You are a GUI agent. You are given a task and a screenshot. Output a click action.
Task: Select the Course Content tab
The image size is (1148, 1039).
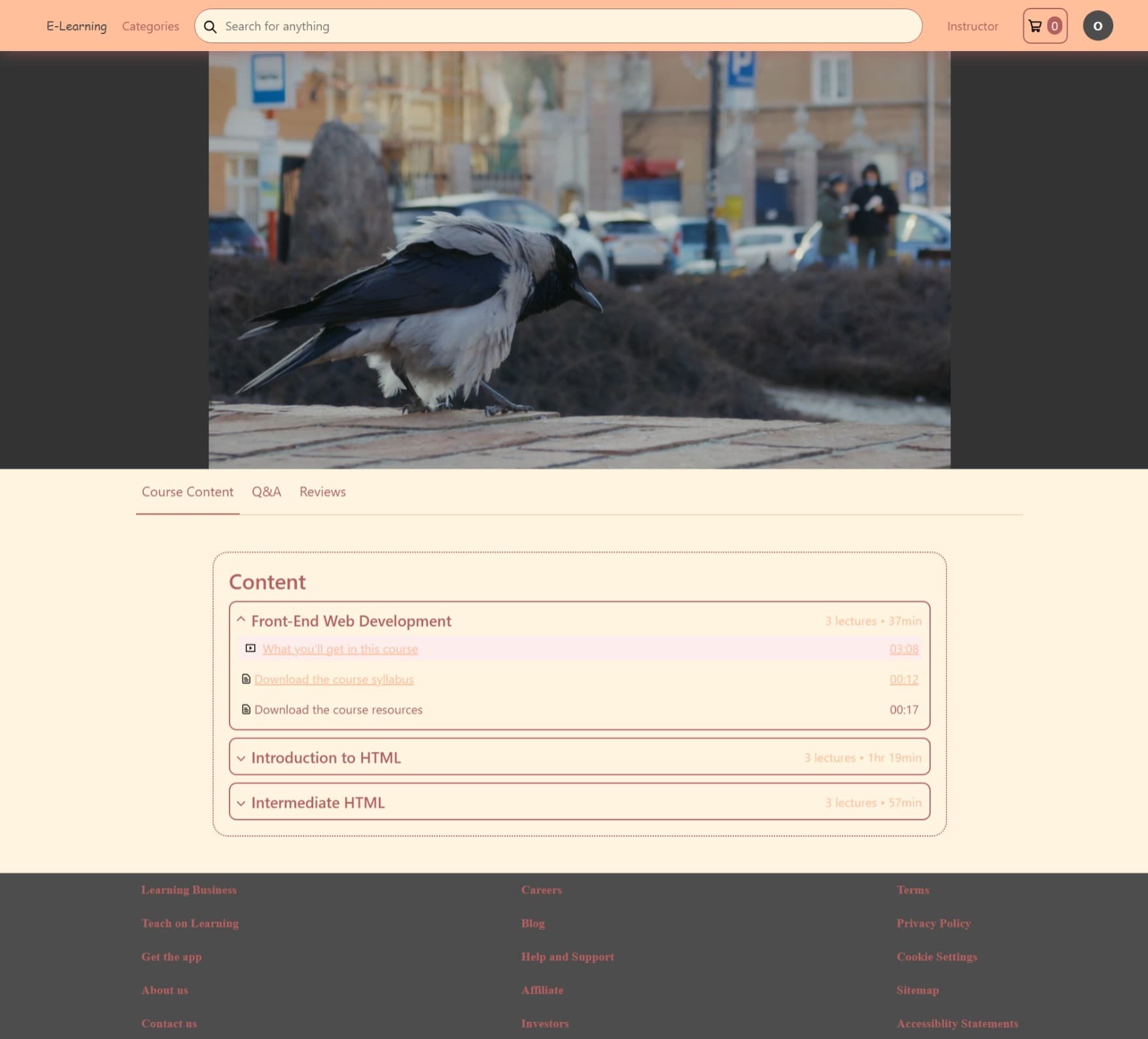187,492
